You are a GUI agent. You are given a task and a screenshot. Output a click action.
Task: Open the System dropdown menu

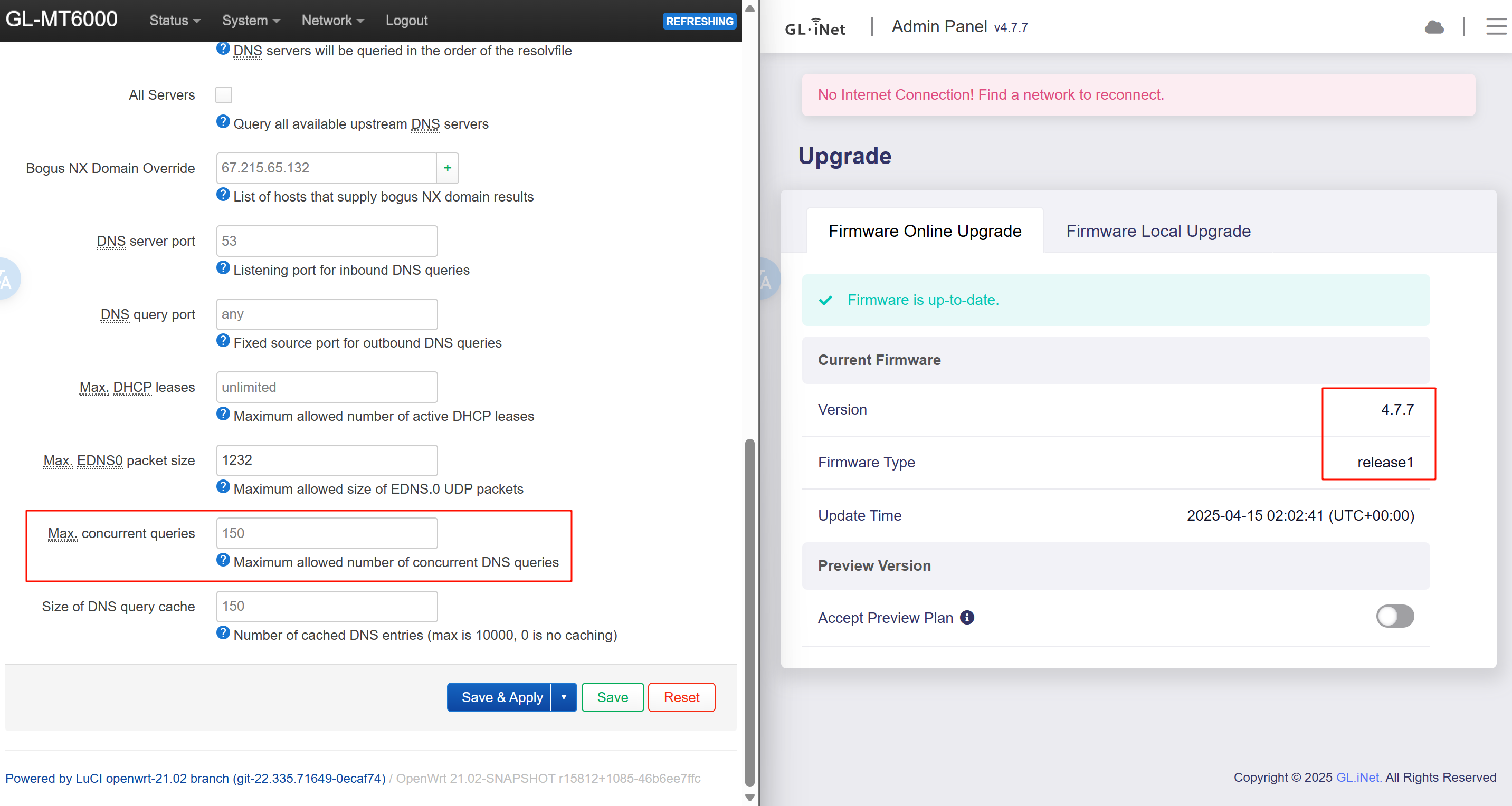(x=251, y=21)
